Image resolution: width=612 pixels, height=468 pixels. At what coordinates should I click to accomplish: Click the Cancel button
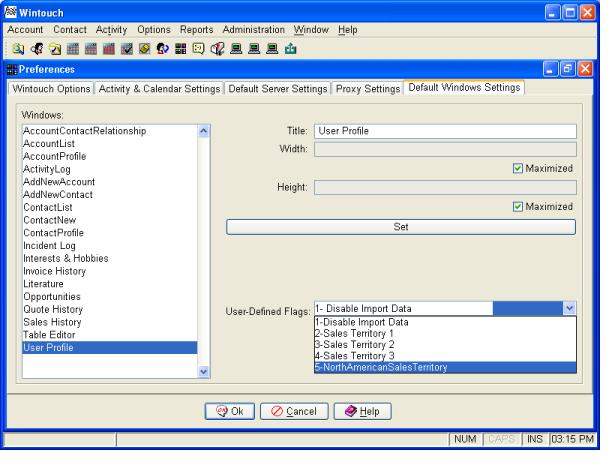click(294, 411)
